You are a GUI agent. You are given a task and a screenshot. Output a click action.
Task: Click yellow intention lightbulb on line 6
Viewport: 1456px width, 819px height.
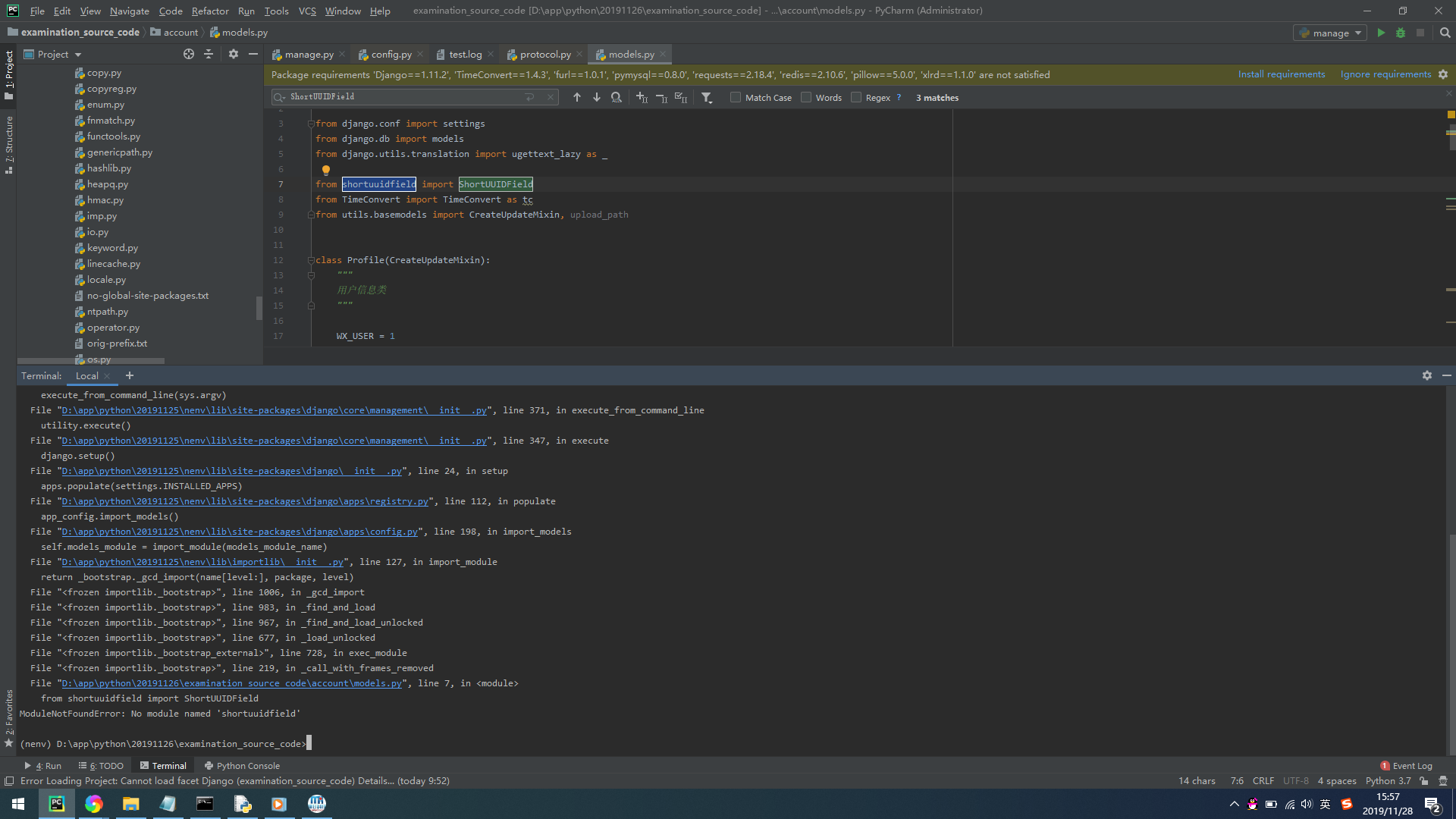coord(326,170)
